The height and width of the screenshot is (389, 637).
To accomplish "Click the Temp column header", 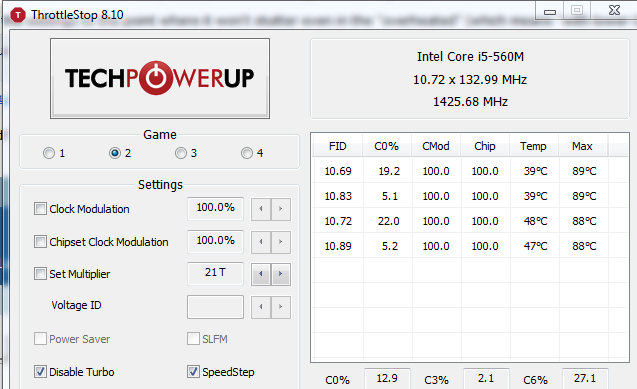I will (534, 146).
